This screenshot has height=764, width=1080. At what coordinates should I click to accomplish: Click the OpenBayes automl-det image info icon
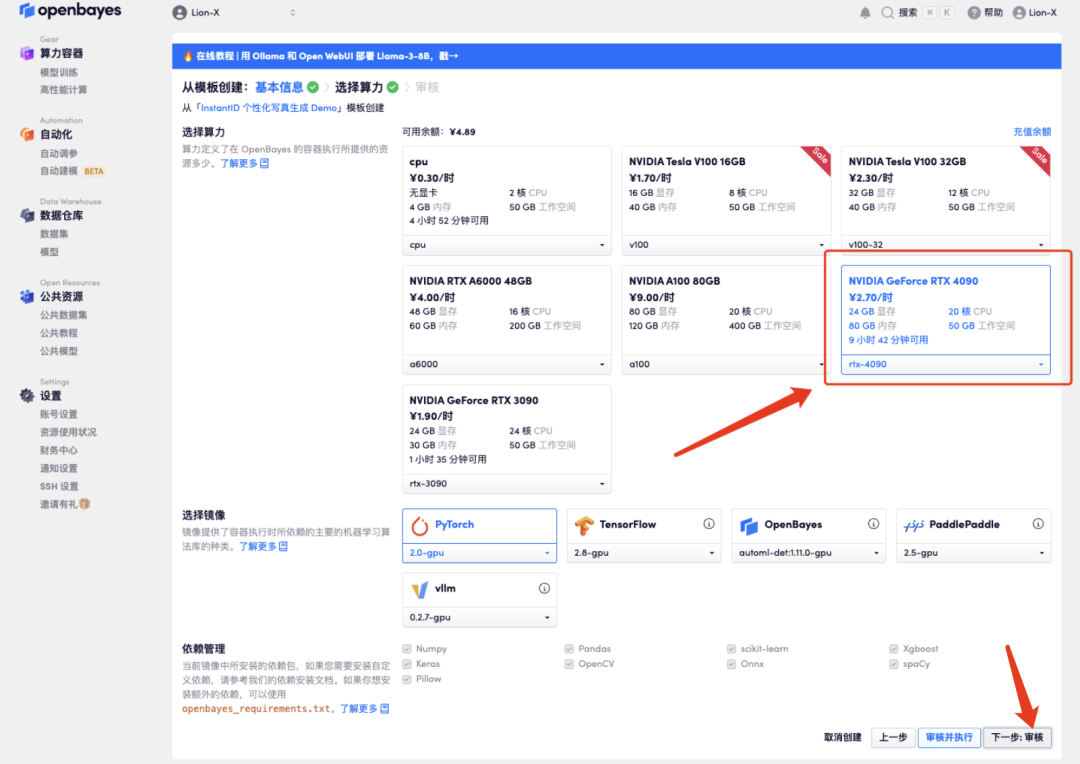click(x=874, y=524)
